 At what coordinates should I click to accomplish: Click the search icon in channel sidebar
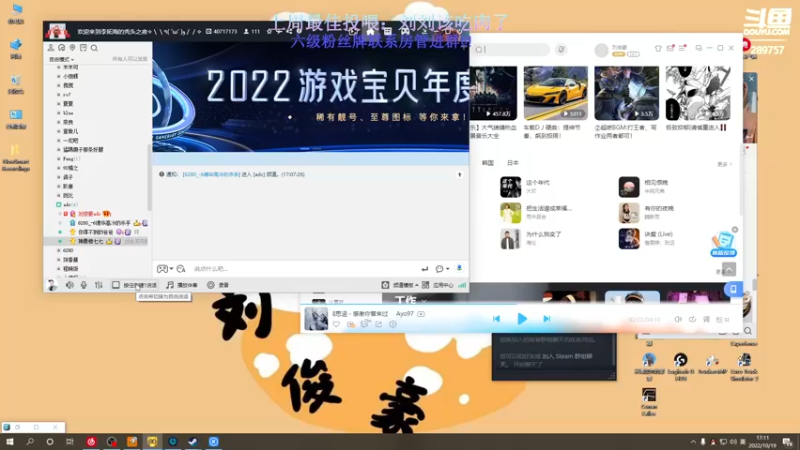94,48
